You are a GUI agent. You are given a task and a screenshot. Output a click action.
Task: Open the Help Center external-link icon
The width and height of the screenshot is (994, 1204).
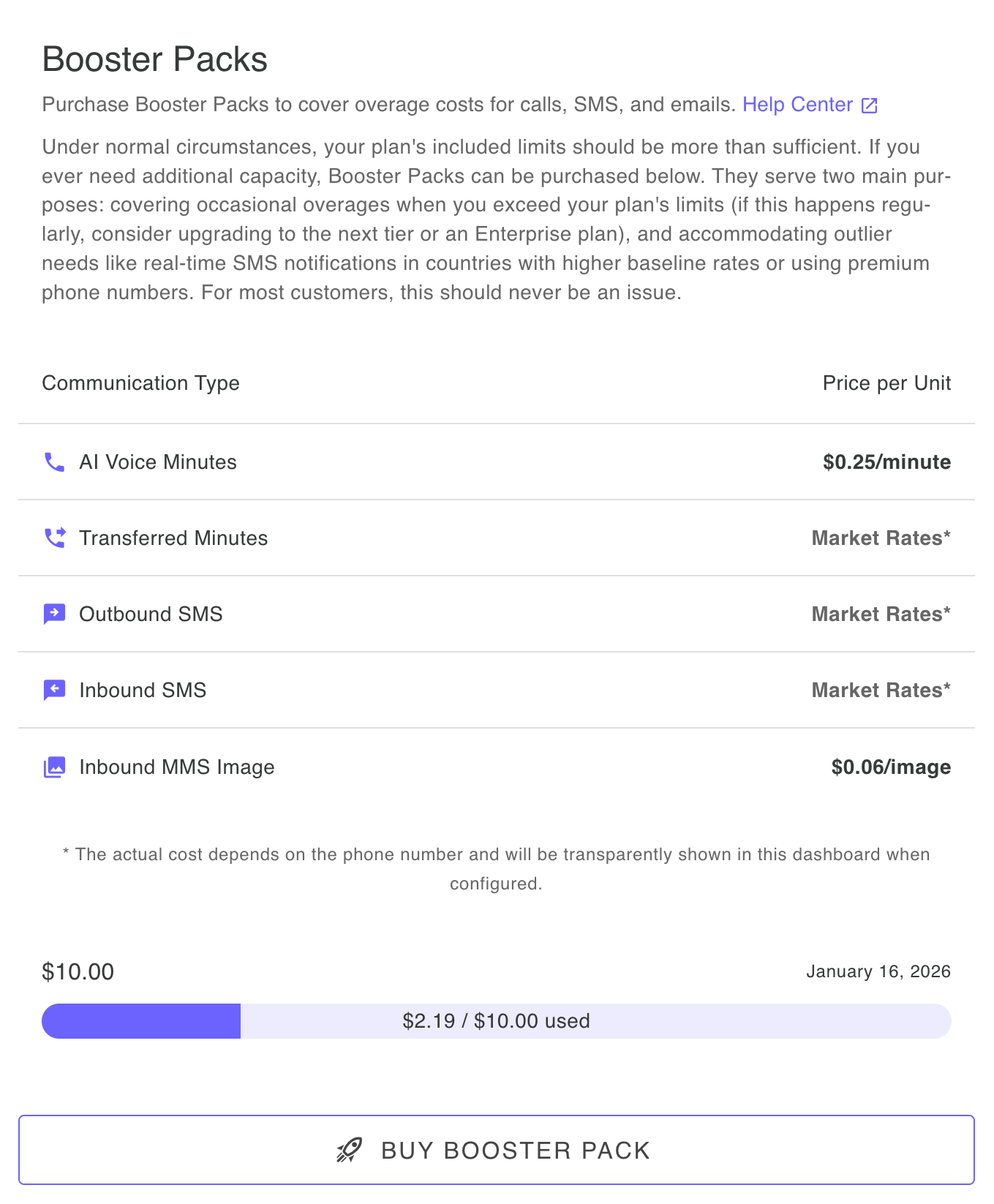pyautogui.click(x=869, y=105)
